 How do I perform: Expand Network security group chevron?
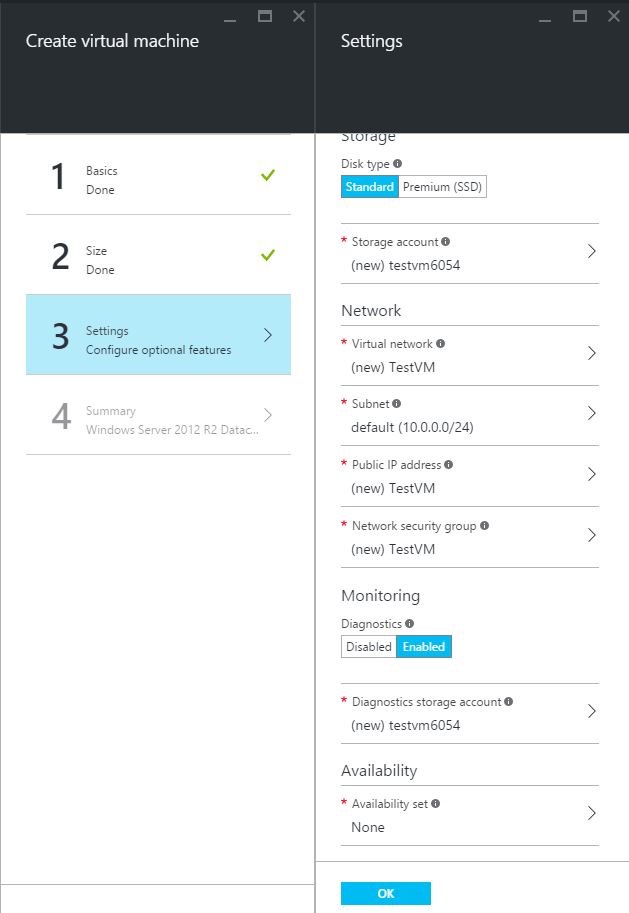(x=592, y=535)
